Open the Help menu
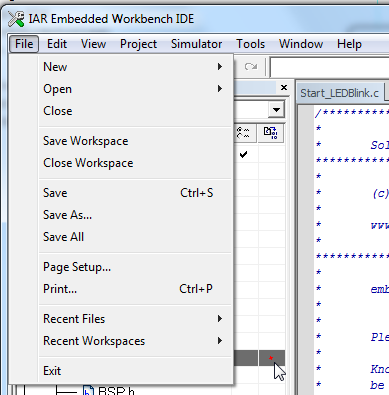Viewport: 389px width, 395px height. pos(349,44)
